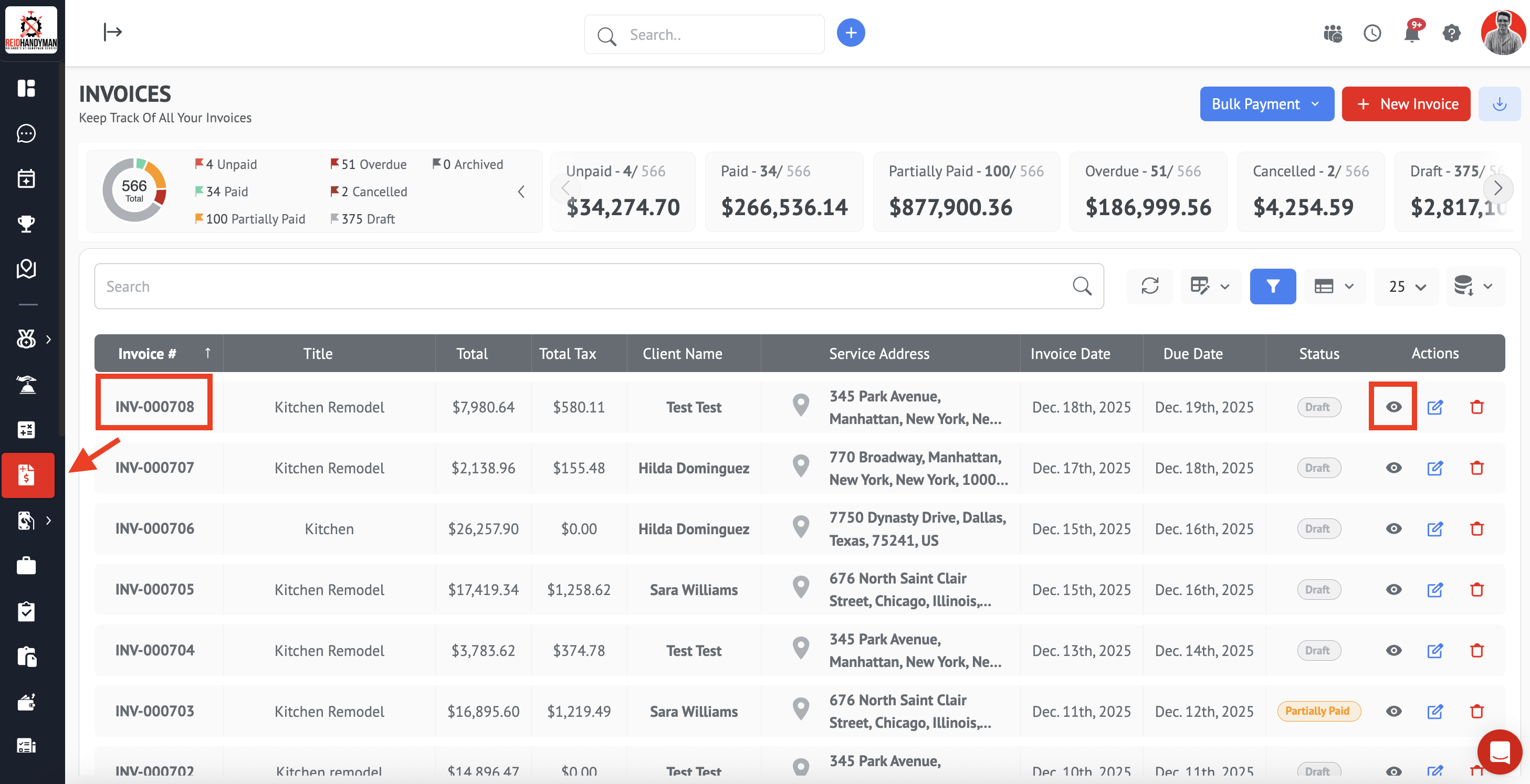
Task: View invoice INV-000708 using eye icon
Action: [1393, 407]
